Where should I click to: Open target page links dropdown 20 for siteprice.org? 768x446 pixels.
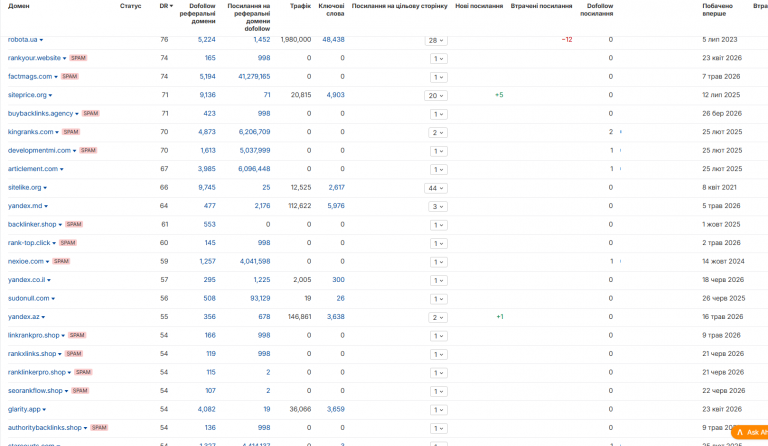[x=436, y=96]
